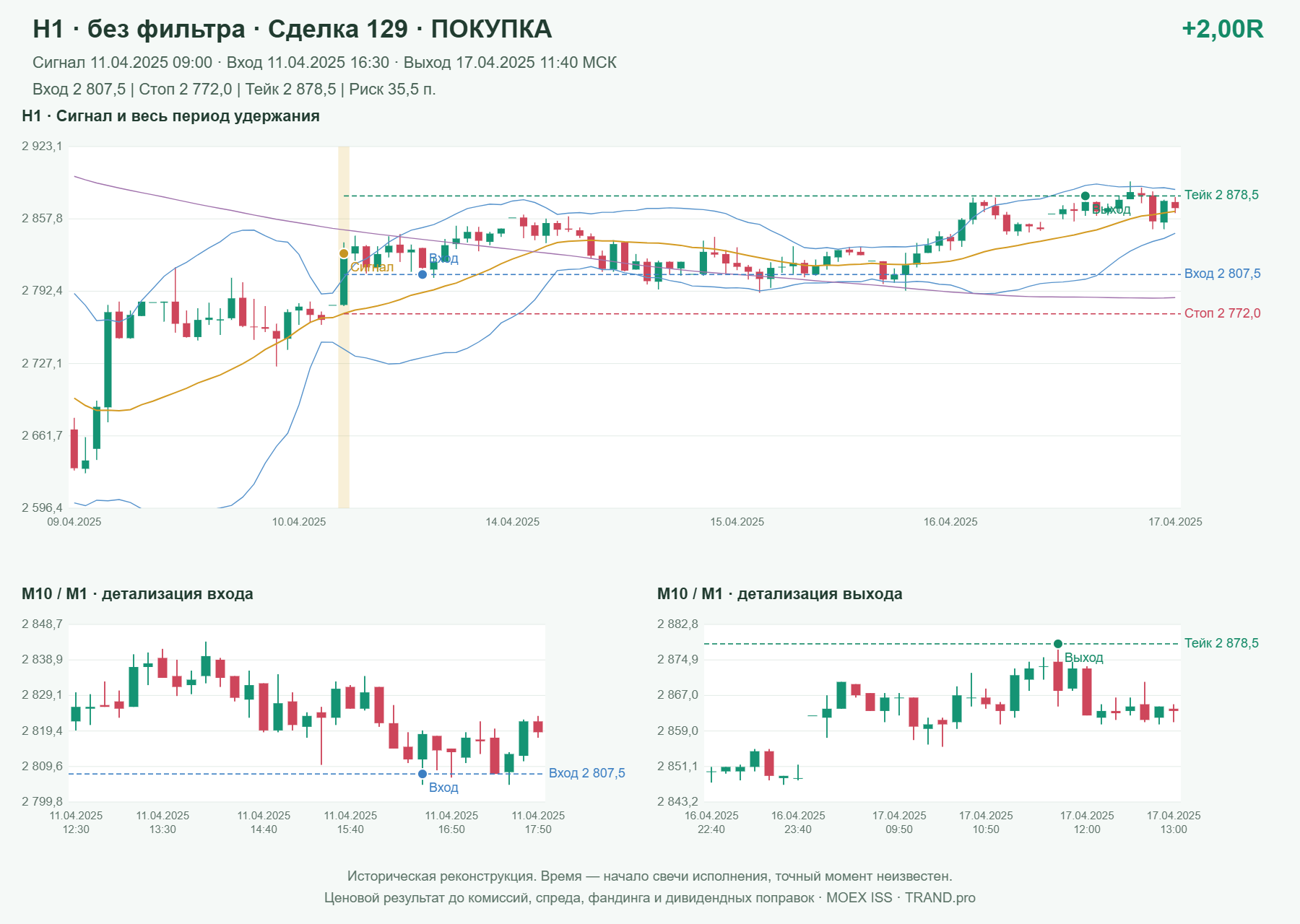Click the 2 857,8 price axis label
This screenshot has width=1300, height=924.
42,219
